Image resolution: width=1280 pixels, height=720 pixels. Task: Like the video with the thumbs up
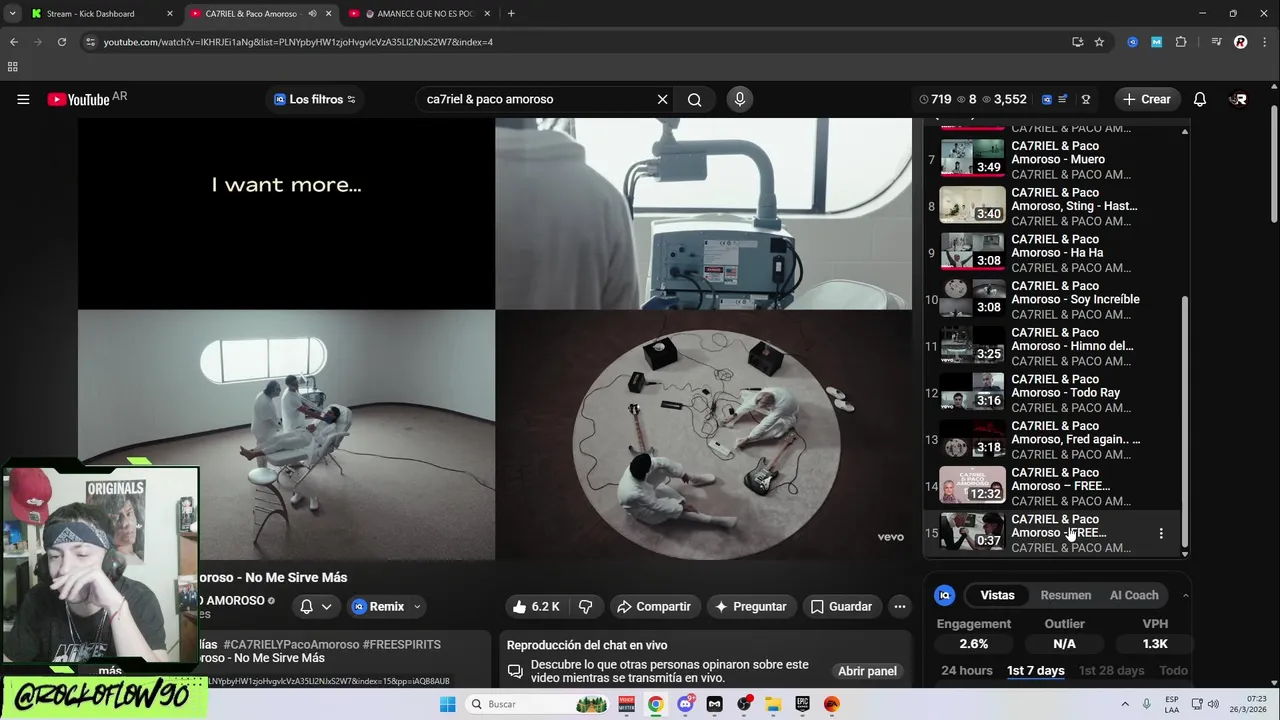(536, 606)
